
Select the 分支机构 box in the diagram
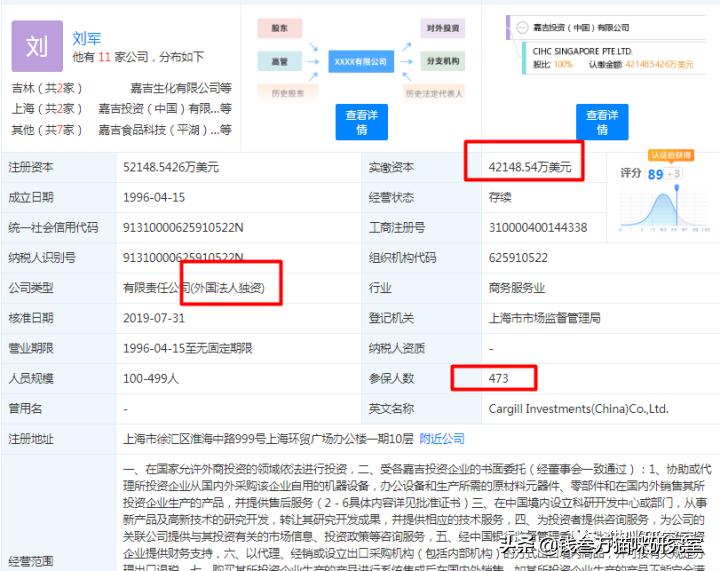point(443,61)
